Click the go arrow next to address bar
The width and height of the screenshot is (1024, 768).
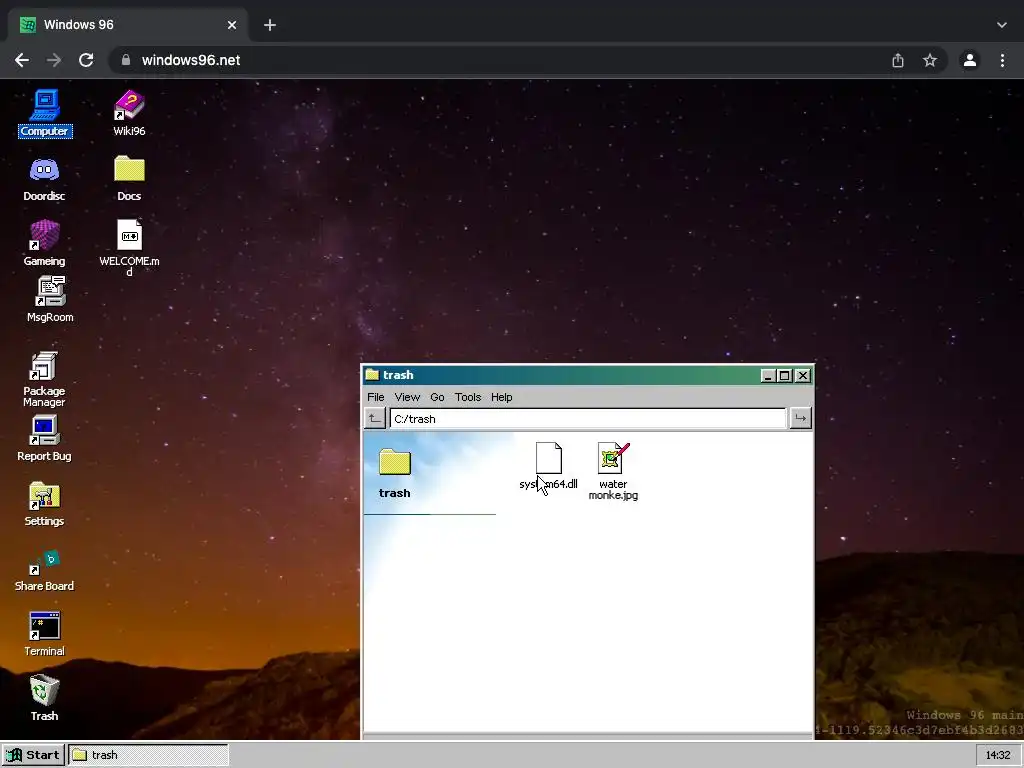pyautogui.click(x=800, y=418)
